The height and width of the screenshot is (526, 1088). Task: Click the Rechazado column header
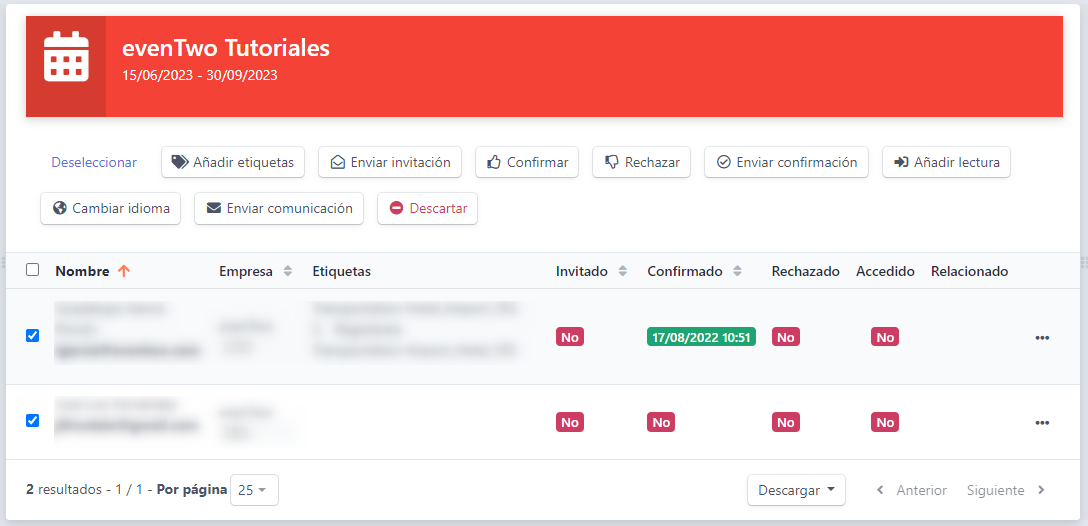coord(805,271)
